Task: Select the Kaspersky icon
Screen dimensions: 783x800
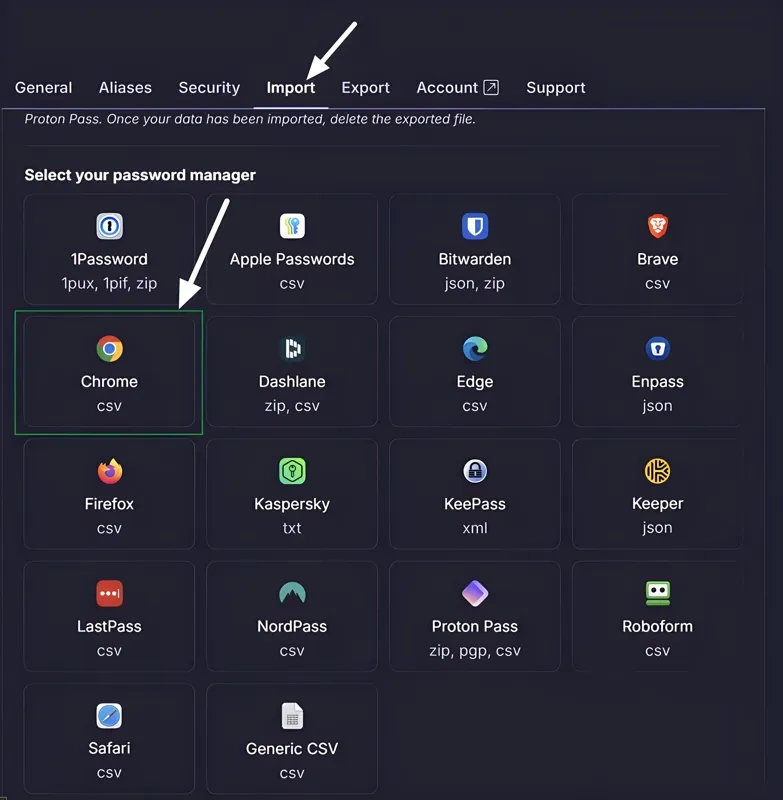Action: point(291,471)
